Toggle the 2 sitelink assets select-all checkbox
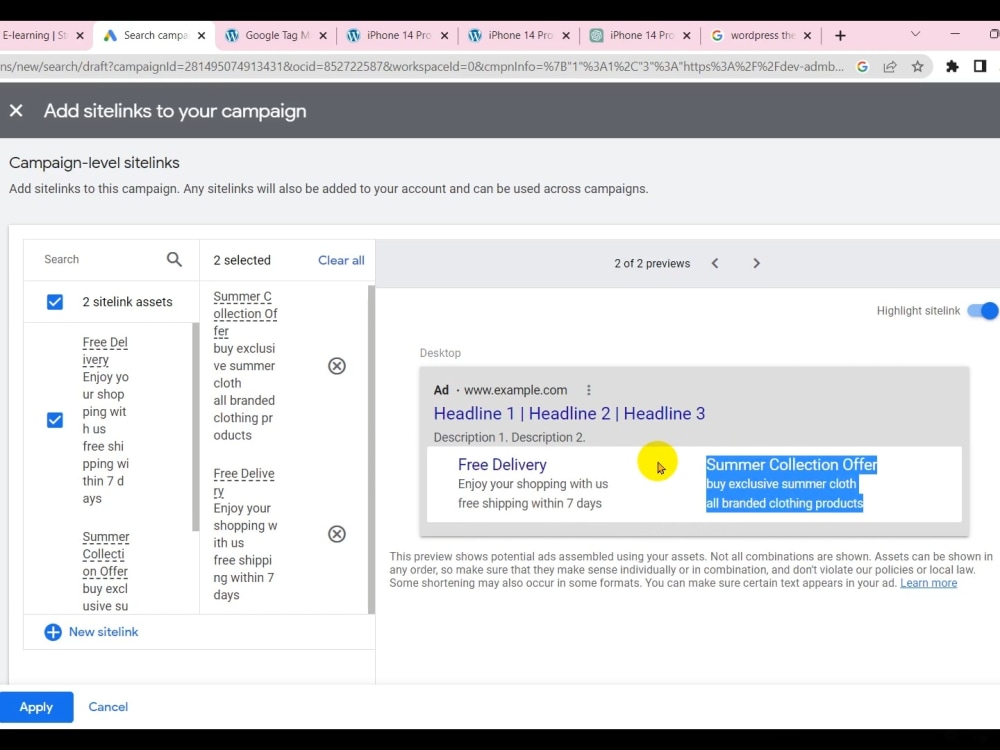This screenshot has height=750, width=1000. [55, 302]
